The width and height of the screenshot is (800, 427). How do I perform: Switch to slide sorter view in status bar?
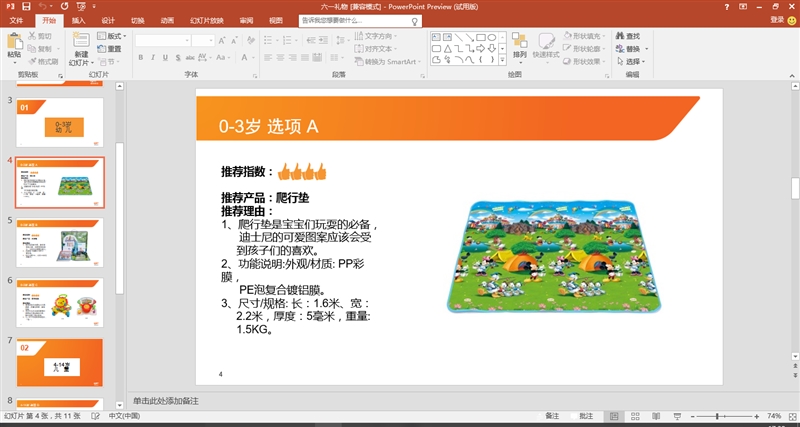click(635, 416)
